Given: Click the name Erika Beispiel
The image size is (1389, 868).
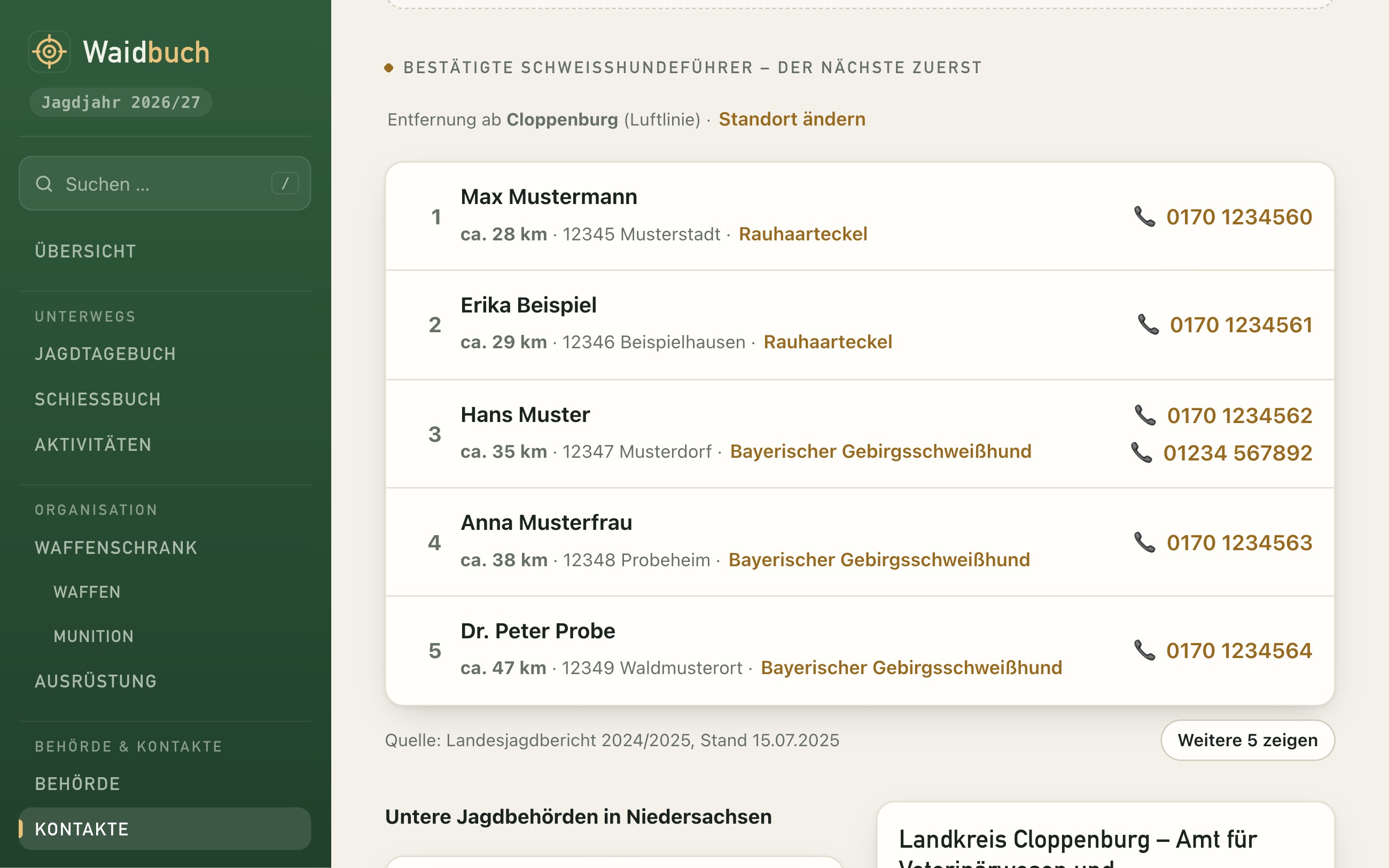Looking at the screenshot, I should pos(528,305).
